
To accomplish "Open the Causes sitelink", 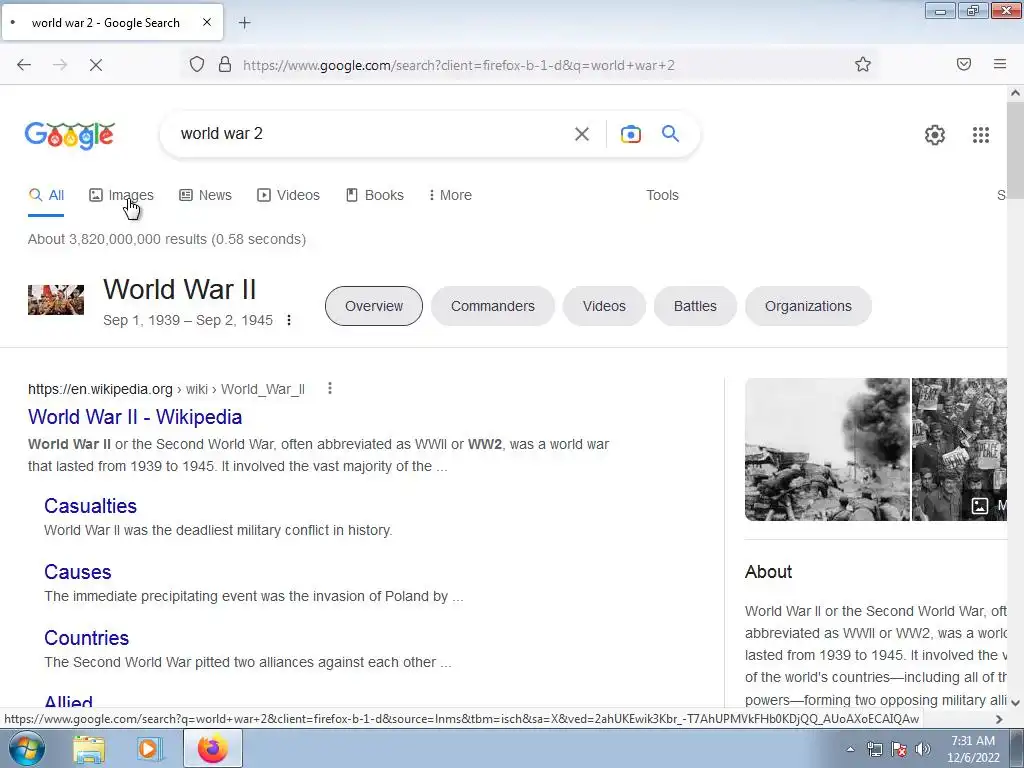I will tap(78, 572).
